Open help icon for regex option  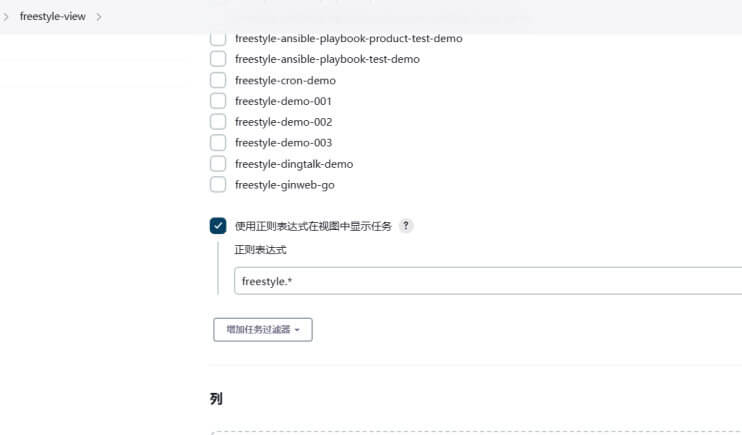406,226
